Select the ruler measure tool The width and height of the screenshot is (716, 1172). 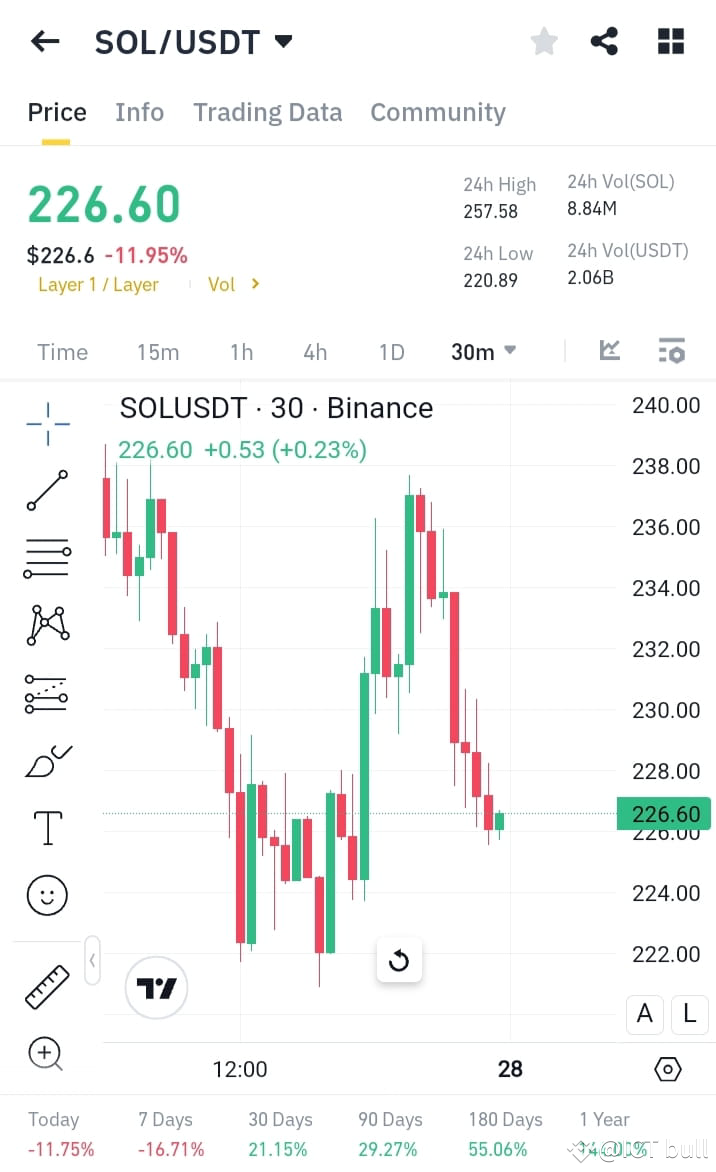tap(45, 985)
